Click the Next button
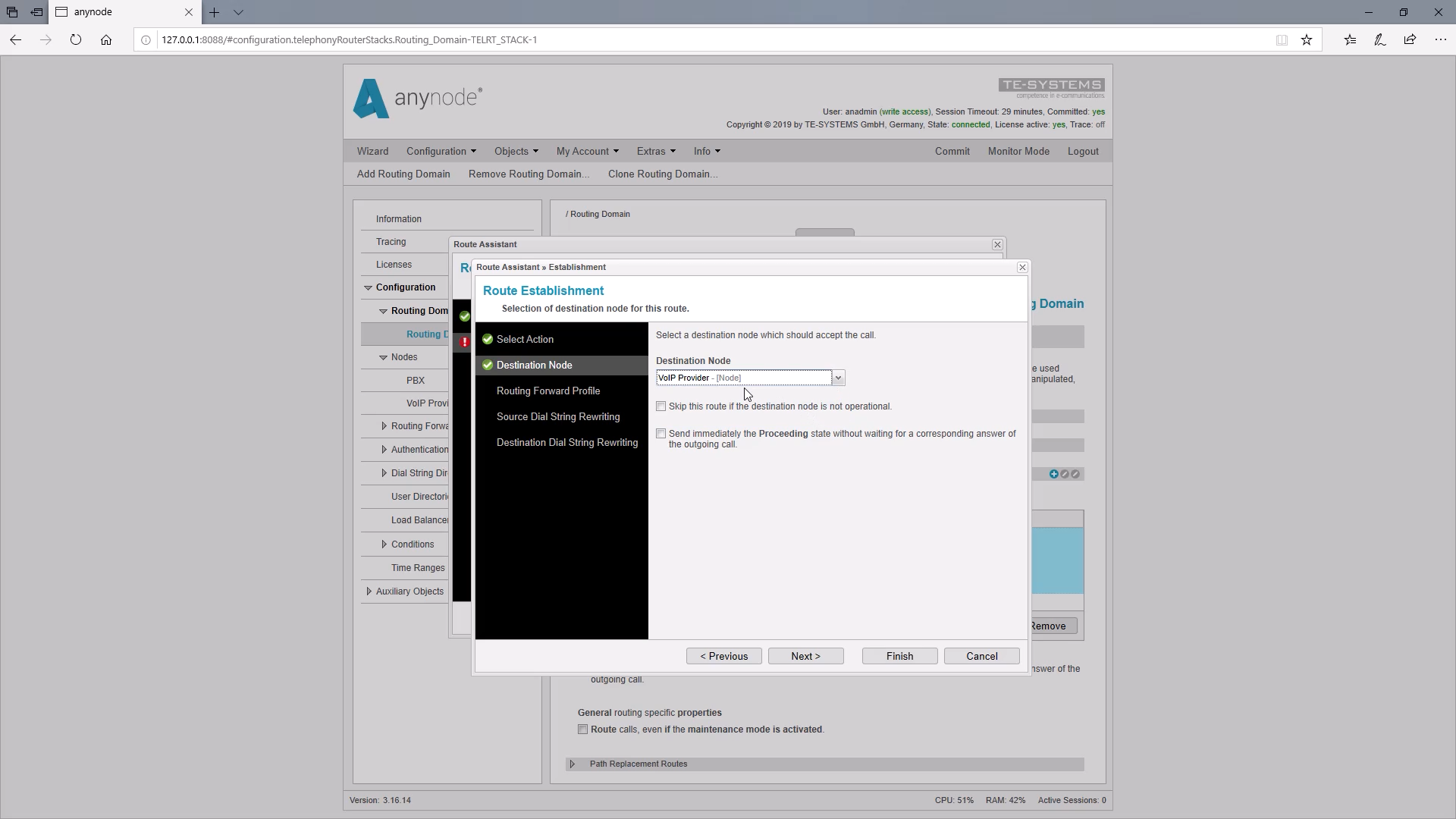 click(805, 656)
